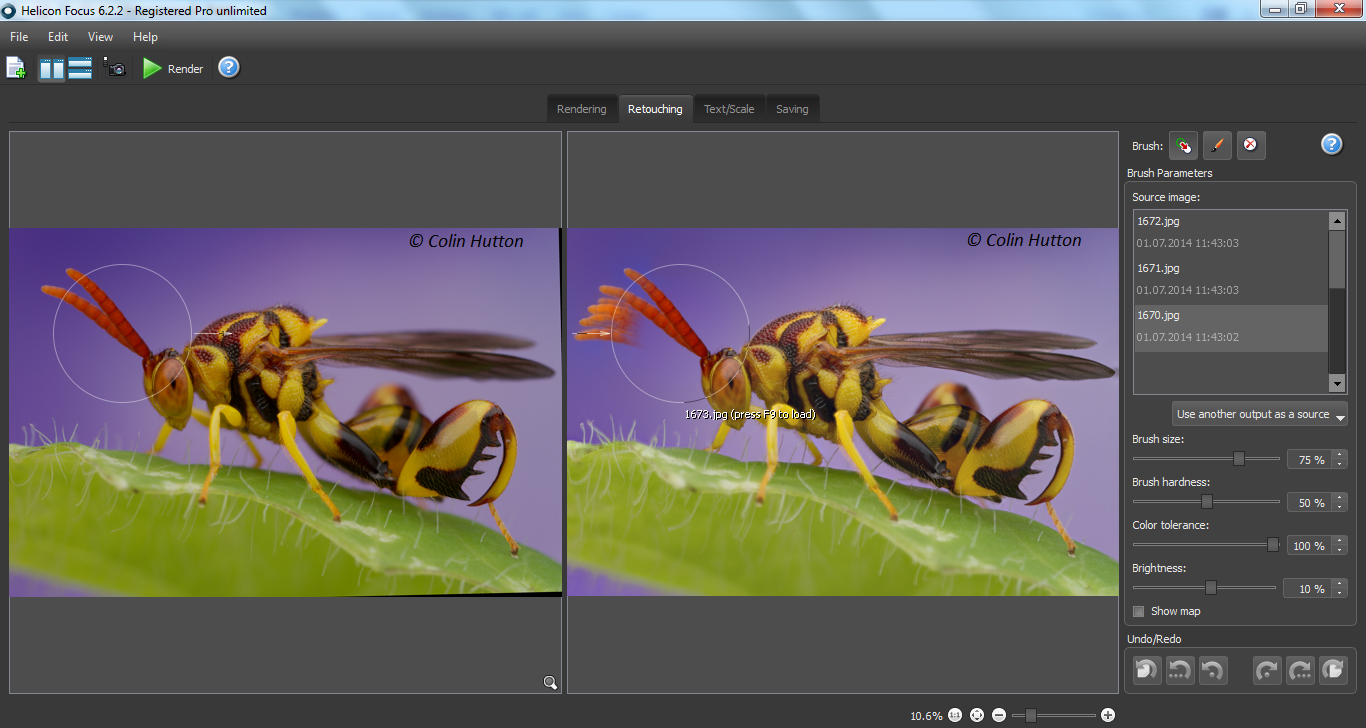The height and width of the screenshot is (728, 1366).
Task: Enable the Show map checkbox
Action: click(x=1138, y=611)
